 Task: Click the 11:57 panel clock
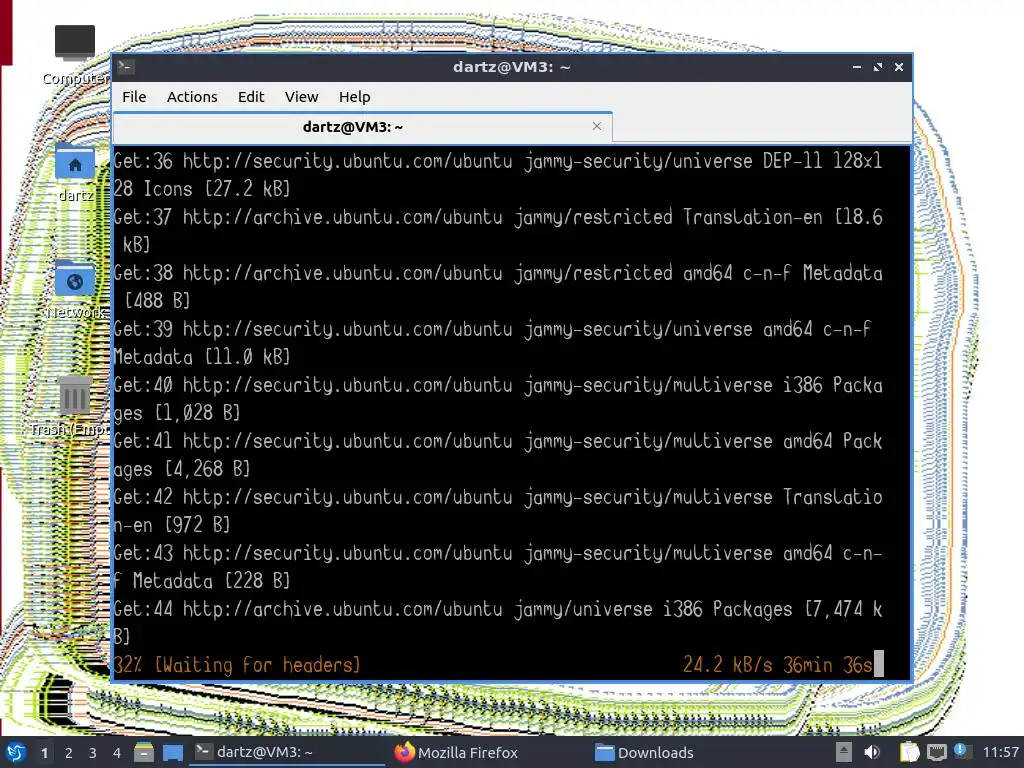(1000, 752)
